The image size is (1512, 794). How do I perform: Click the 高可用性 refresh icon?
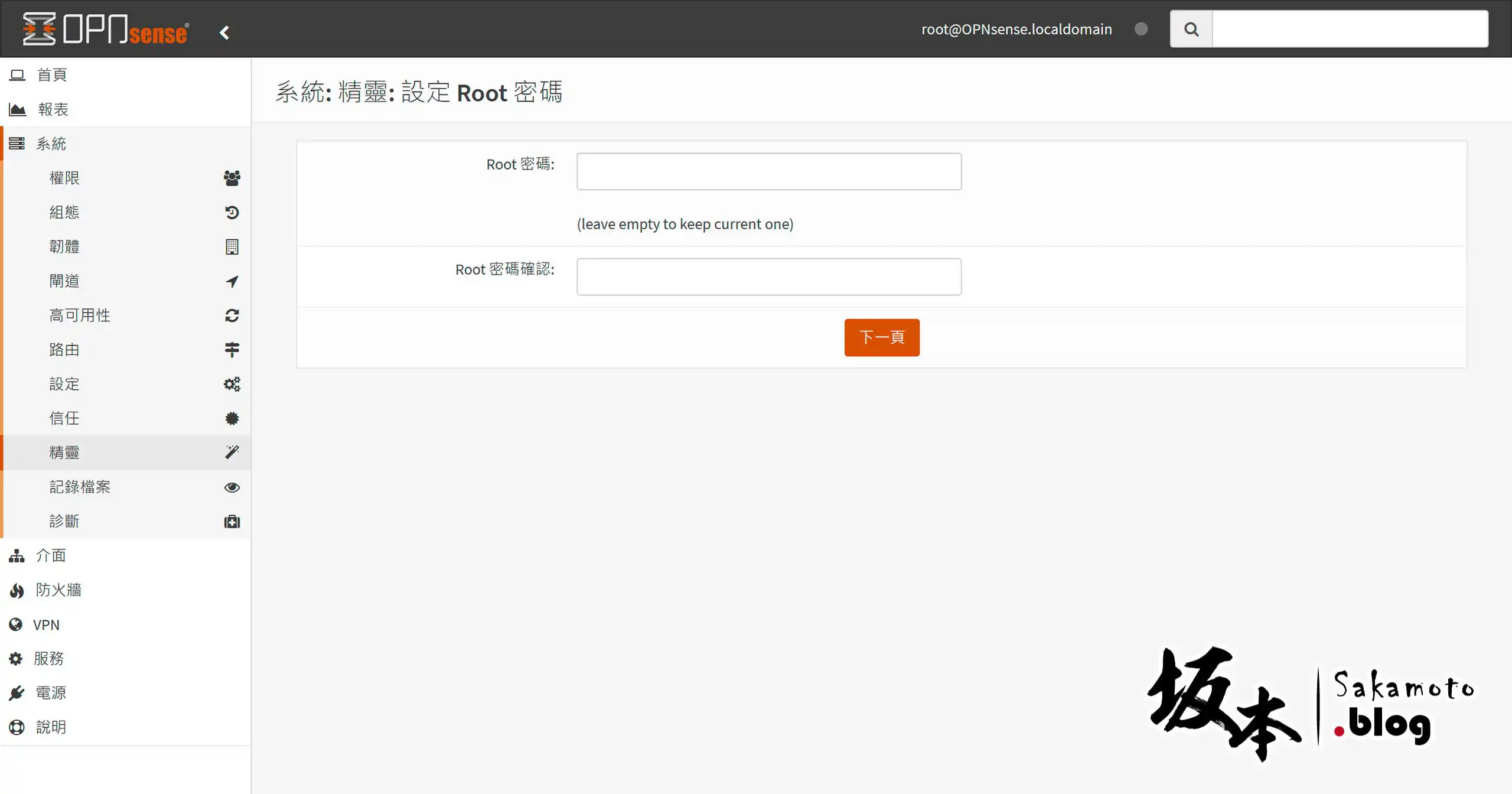point(232,315)
